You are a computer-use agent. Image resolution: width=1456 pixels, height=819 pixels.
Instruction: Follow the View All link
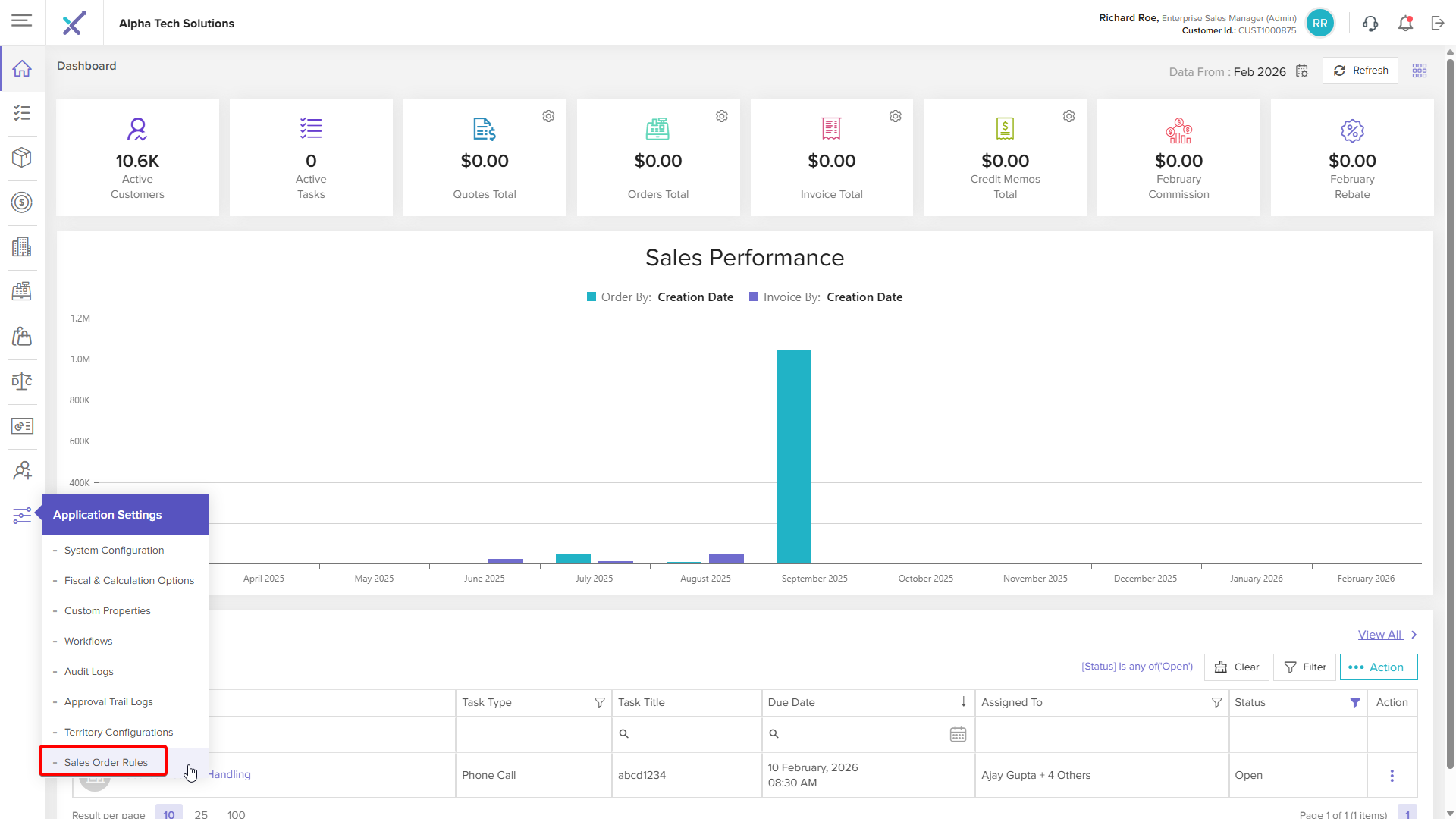coord(1379,635)
